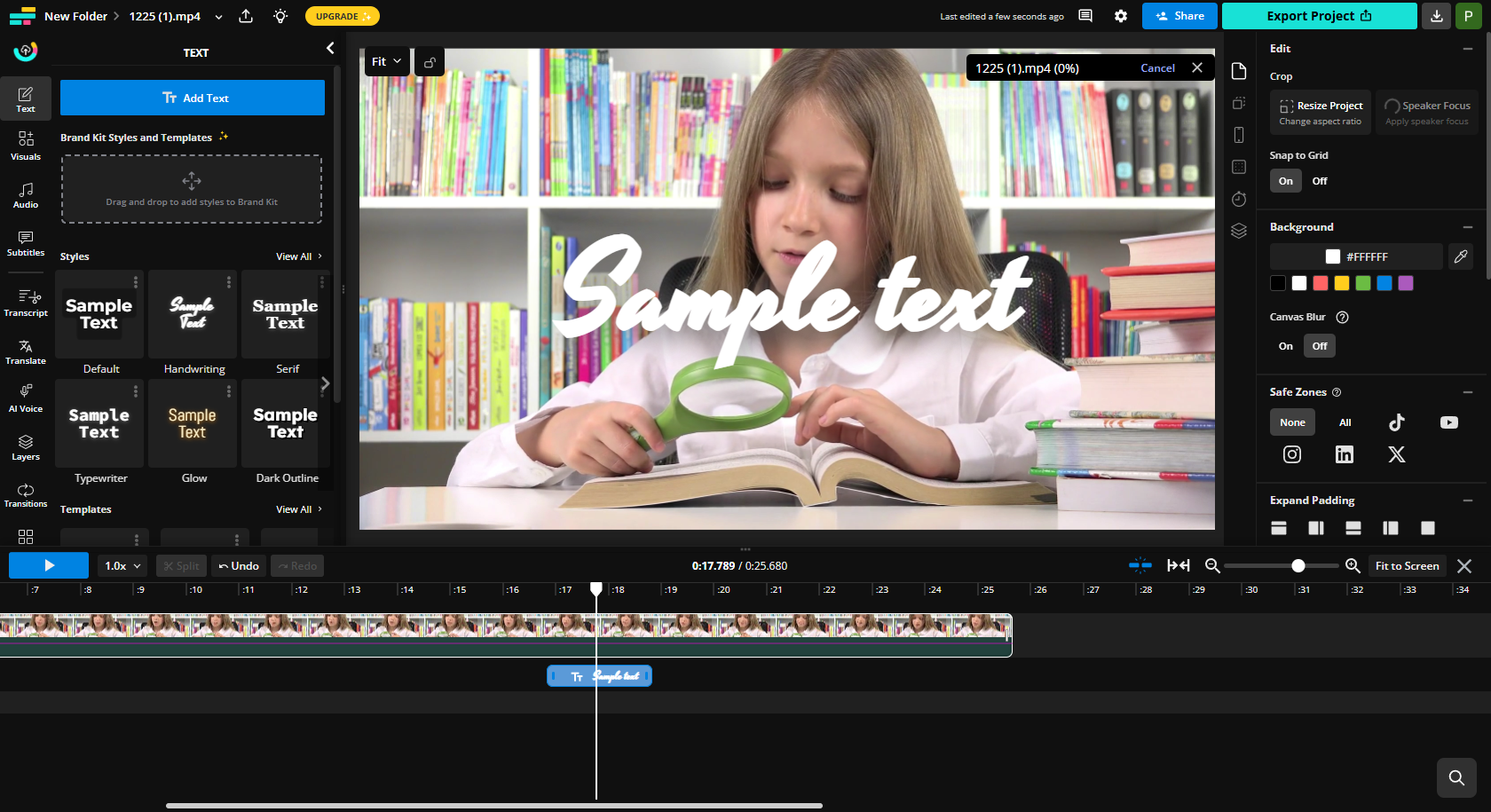Click the lock aspect icon beside Fit
Viewport: 1491px width, 812px height.
(430, 62)
